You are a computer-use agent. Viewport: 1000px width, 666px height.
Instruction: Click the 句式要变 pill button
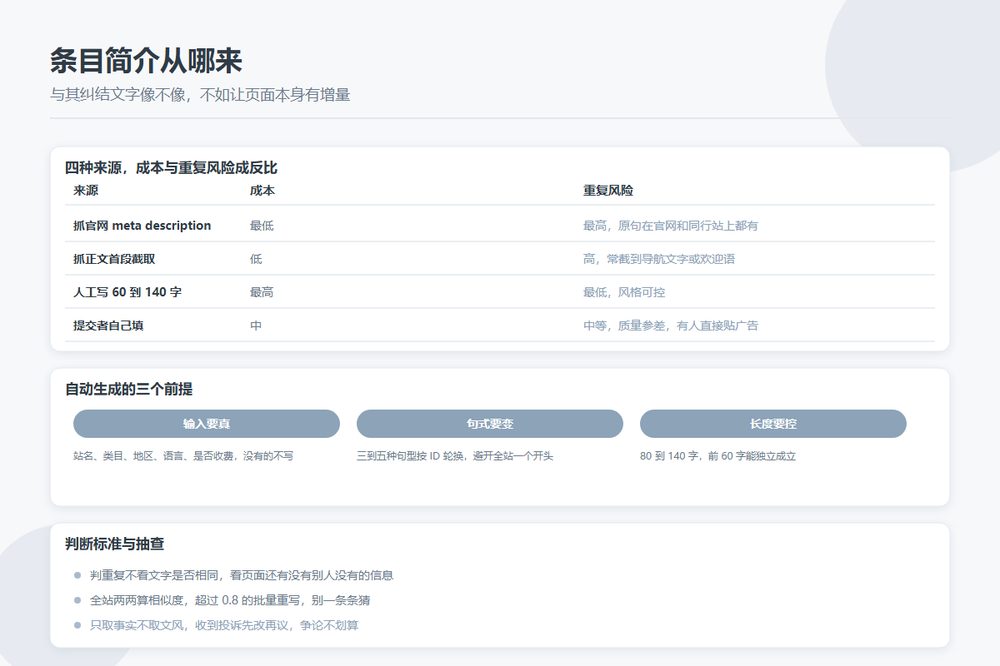[490, 424]
